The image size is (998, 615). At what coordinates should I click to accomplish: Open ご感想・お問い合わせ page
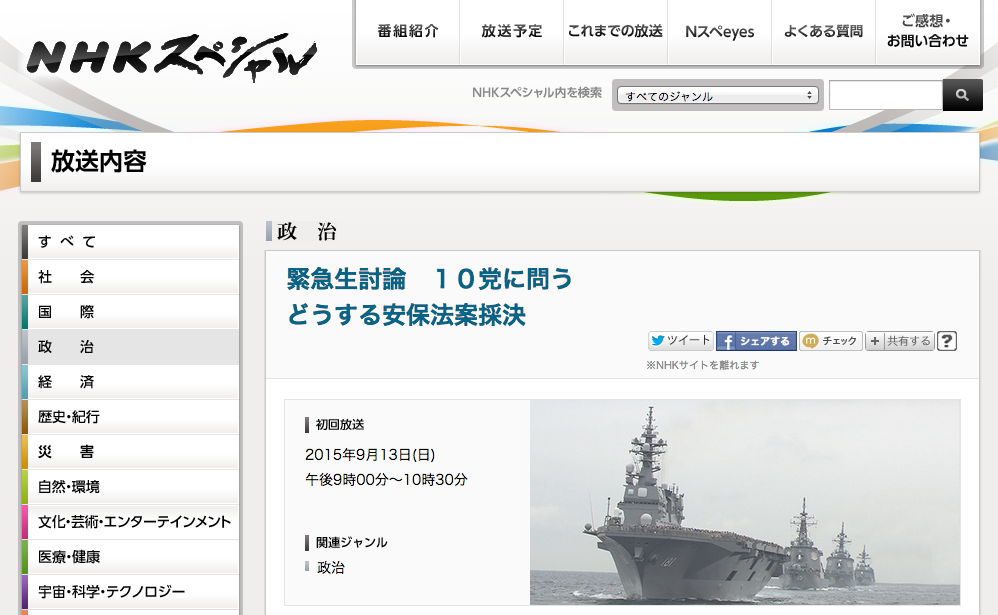coord(925,31)
